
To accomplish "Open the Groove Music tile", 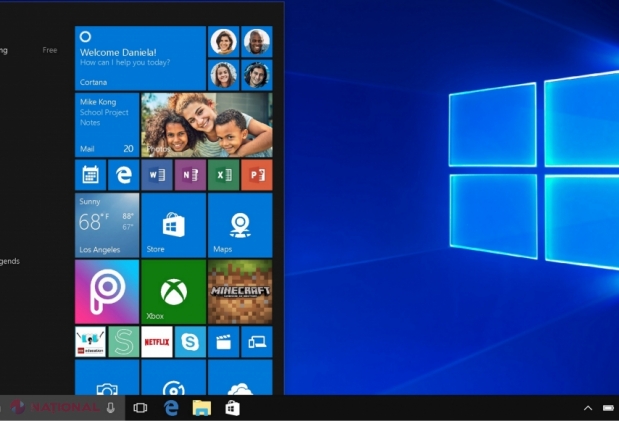I will 174,377.
